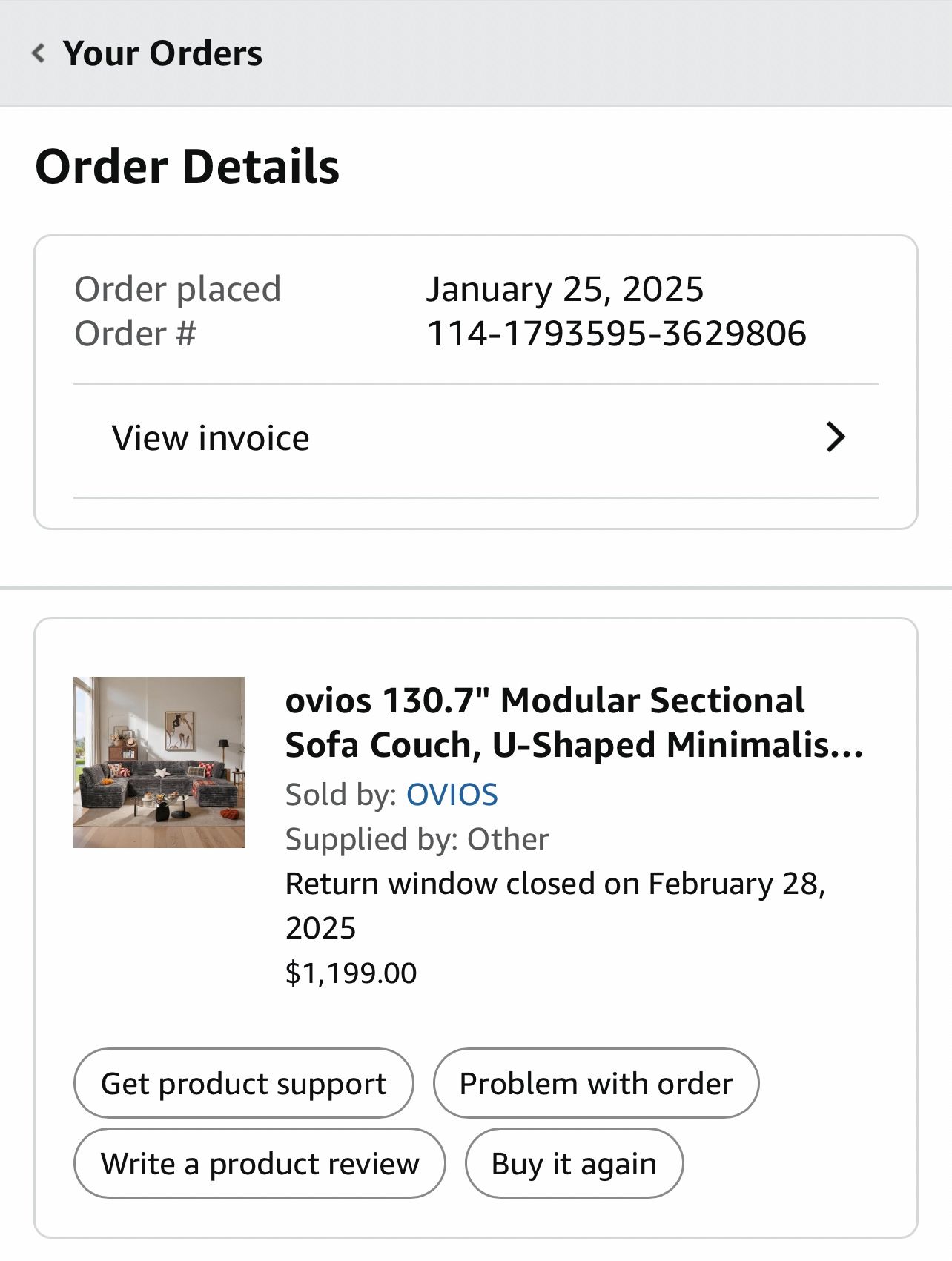This screenshot has height=1261, width=952.
Task: Click the Order placed label
Action: point(178,289)
